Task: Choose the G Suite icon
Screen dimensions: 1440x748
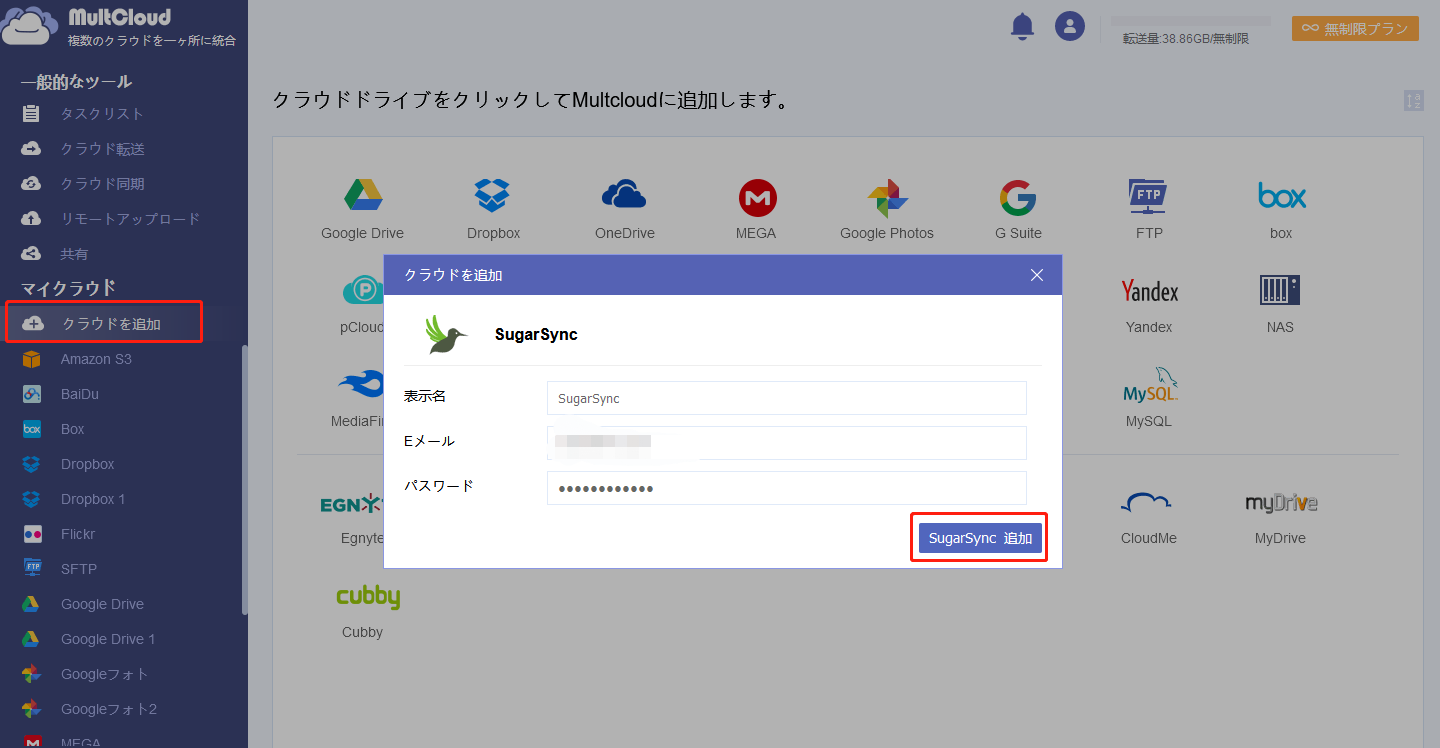Action: coord(1018,198)
